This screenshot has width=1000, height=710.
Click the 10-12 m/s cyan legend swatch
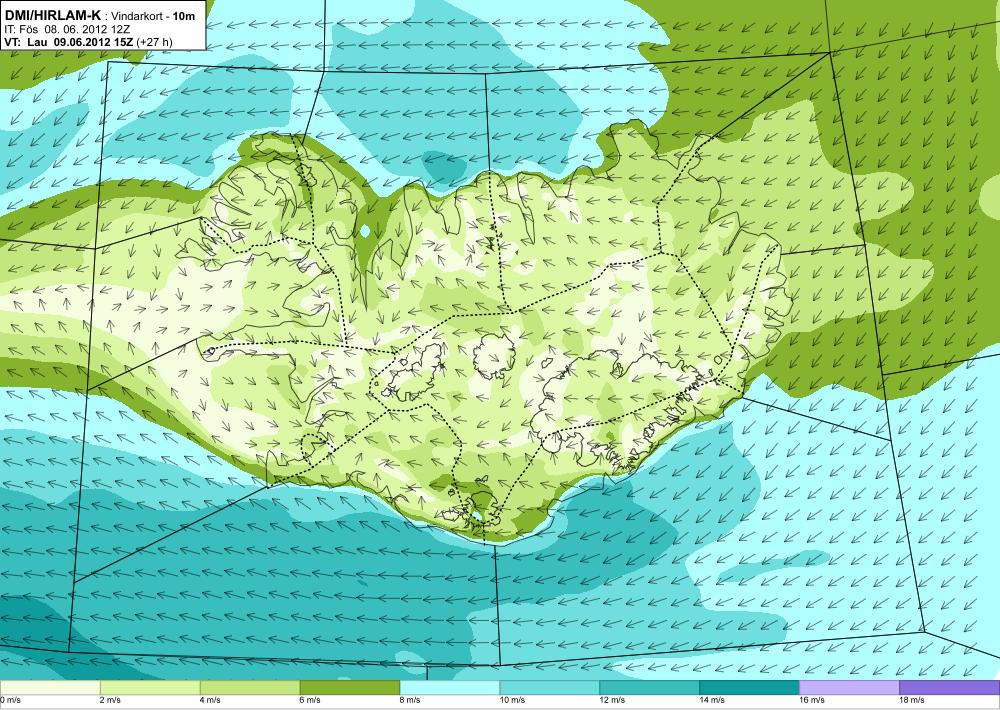pos(550,688)
